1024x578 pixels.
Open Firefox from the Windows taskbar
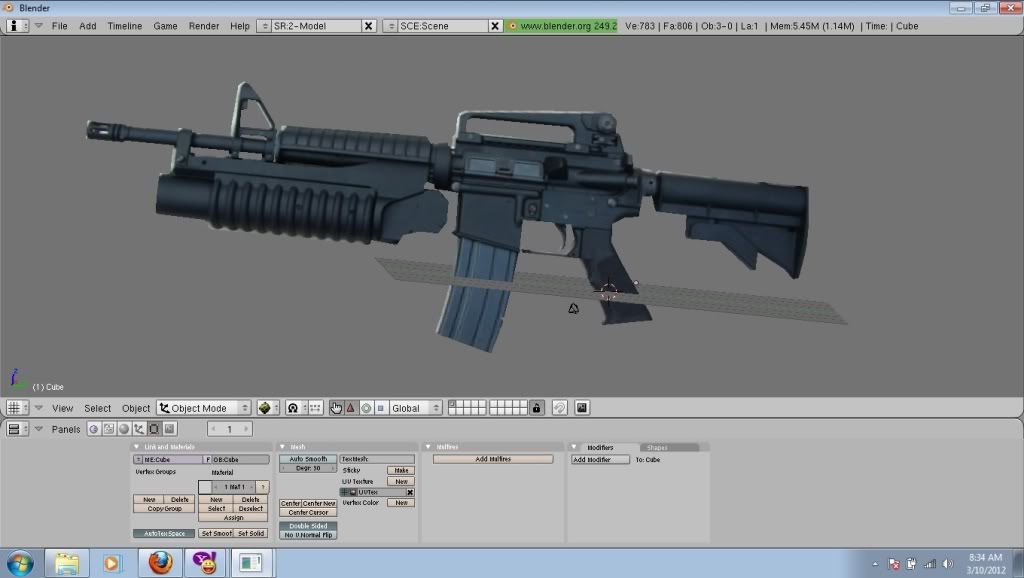pyautogui.click(x=160, y=563)
